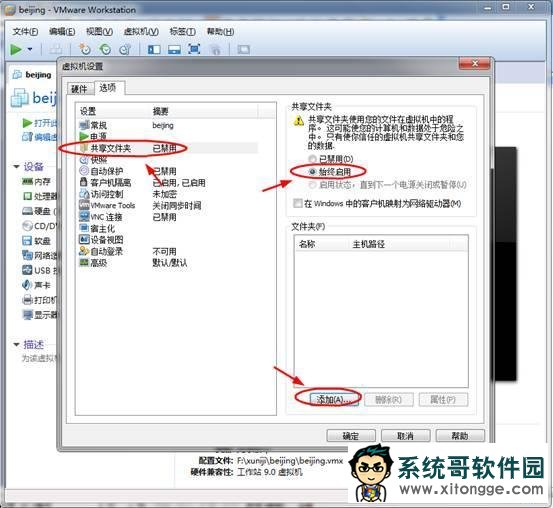Click the 设置 column header
Screen dimensions: 553x508
tap(114, 111)
